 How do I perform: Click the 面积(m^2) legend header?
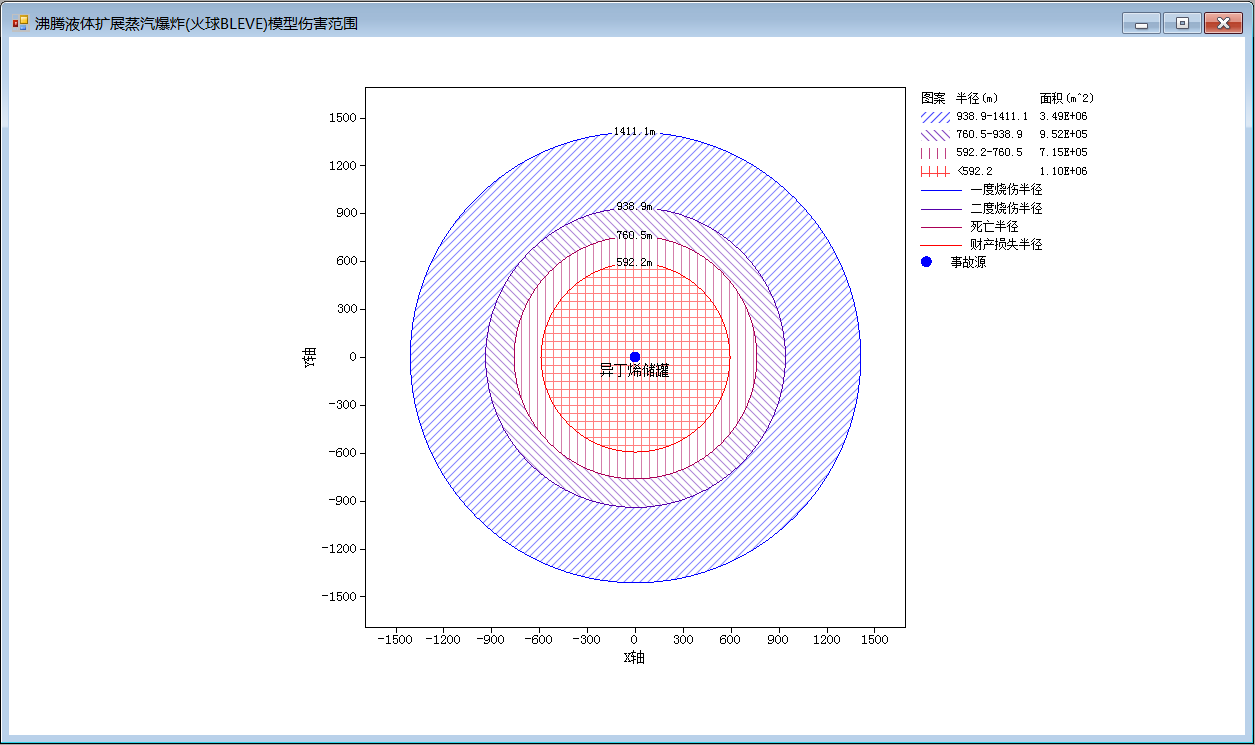[x=1067, y=98]
